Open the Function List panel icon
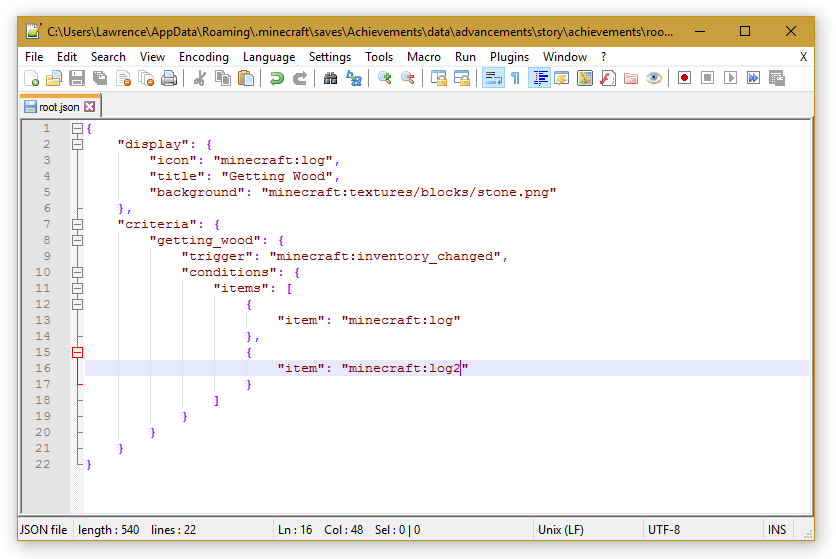The image size is (836, 559). (x=608, y=78)
